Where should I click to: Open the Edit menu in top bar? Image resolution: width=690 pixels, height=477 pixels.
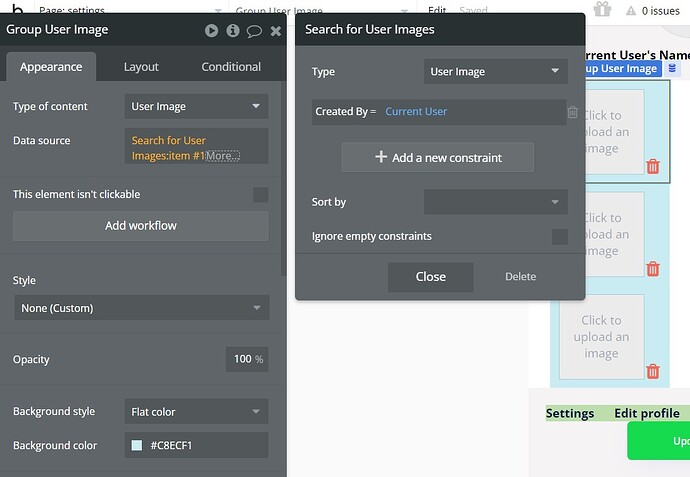[x=437, y=10]
